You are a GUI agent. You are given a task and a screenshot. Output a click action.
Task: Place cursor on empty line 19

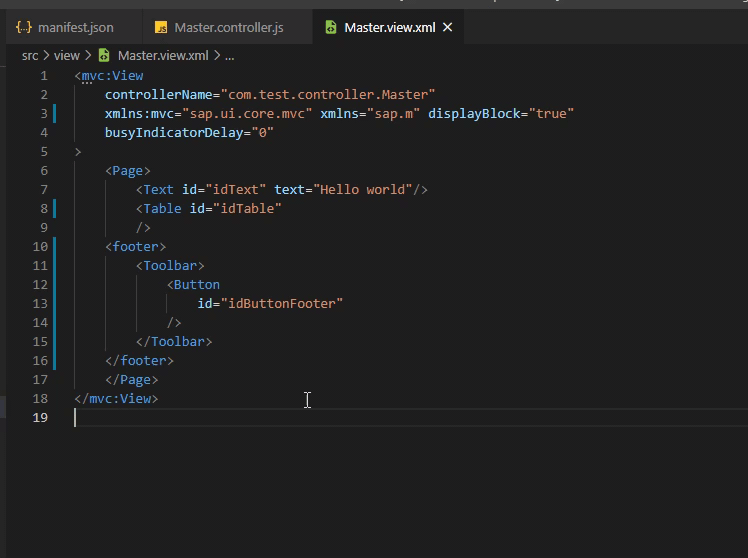[410, 417]
